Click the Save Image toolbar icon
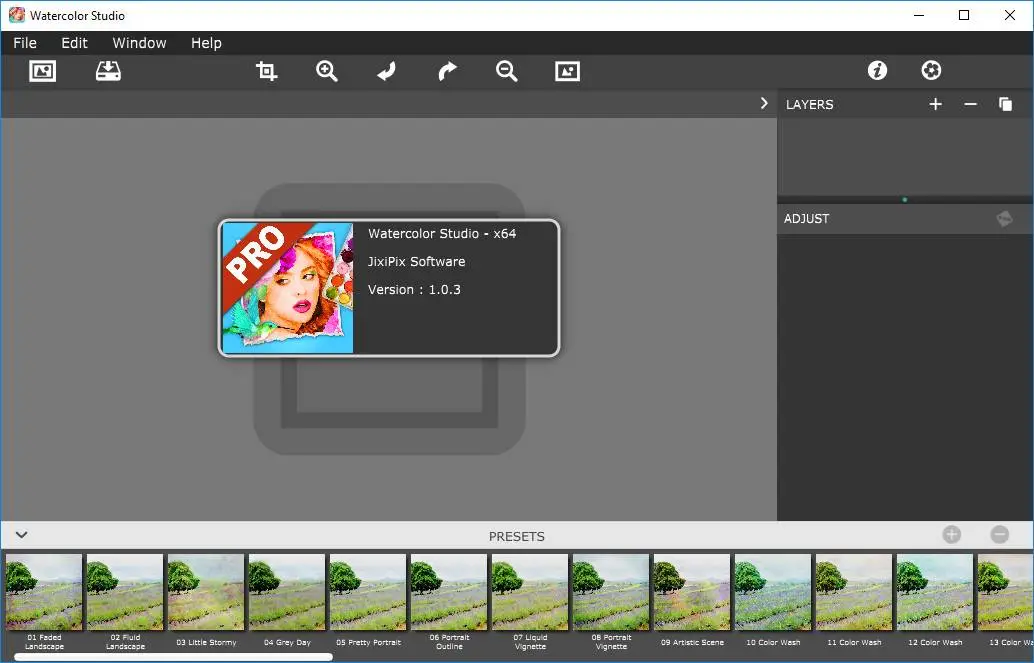1034x663 pixels. 108,71
